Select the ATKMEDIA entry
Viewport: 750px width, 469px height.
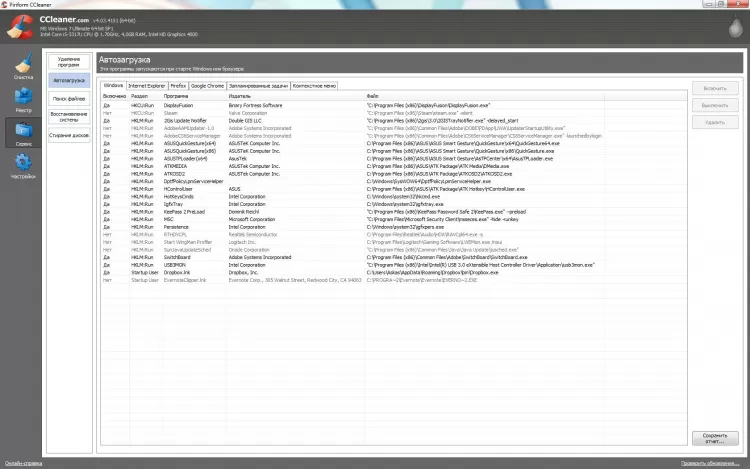pyautogui.click(x=394, y=166)
